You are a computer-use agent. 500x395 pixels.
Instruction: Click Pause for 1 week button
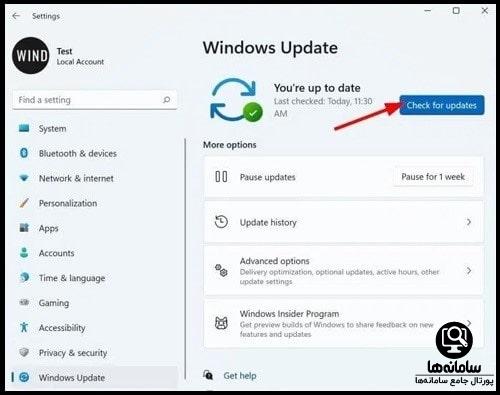(433, 177)
